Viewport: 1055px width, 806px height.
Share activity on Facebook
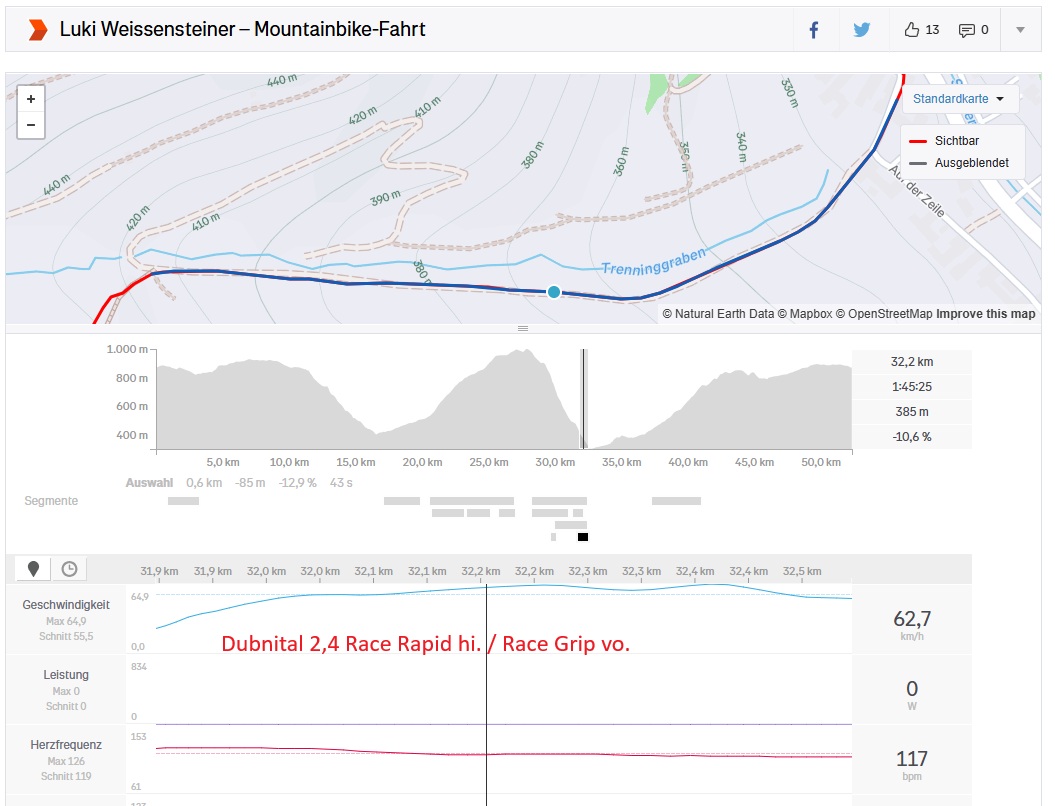click(x=814, y=30)
